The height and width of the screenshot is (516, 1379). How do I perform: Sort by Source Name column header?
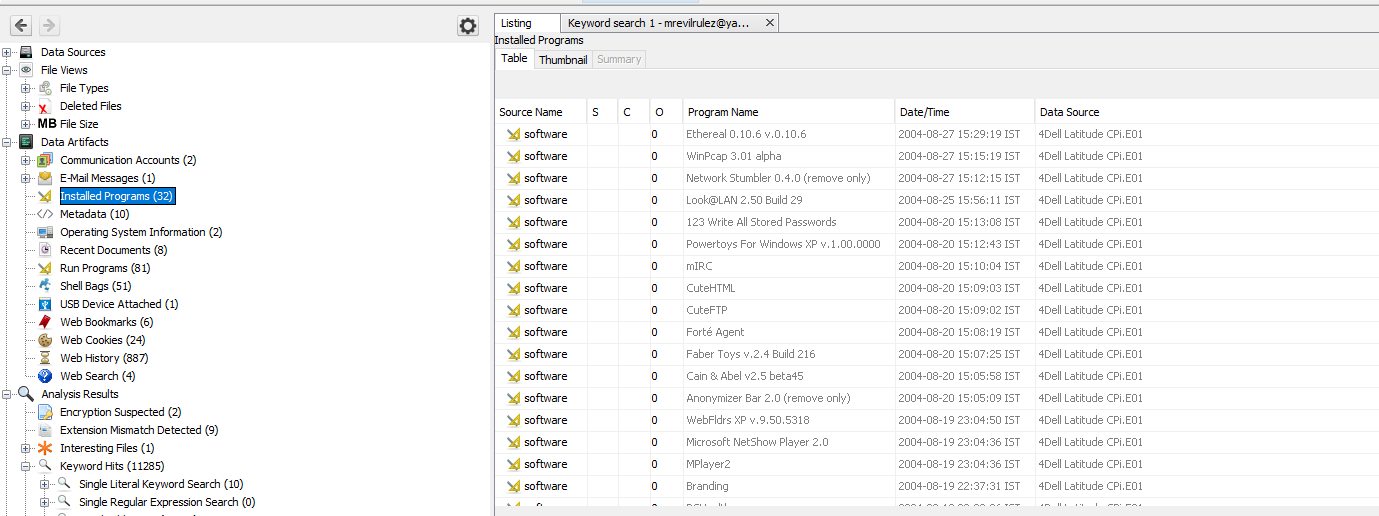pyautogui.click(x=541, y=112)
